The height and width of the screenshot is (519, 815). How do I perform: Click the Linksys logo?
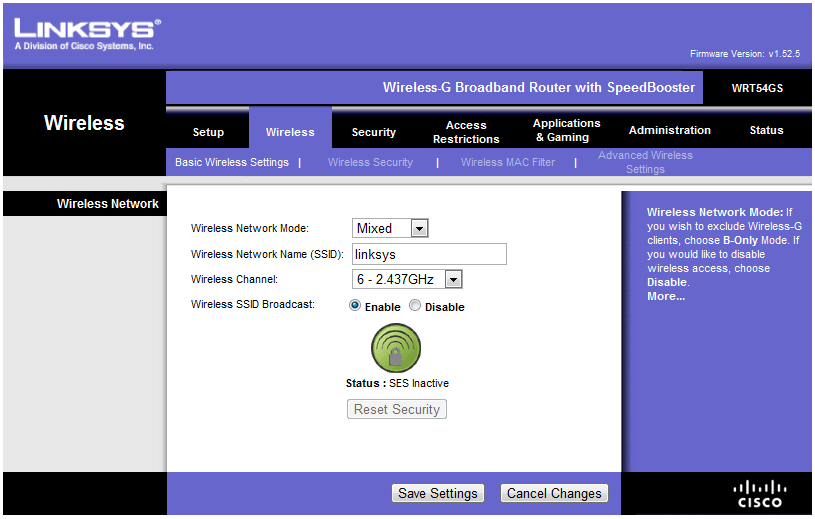[x=87, y=34]
